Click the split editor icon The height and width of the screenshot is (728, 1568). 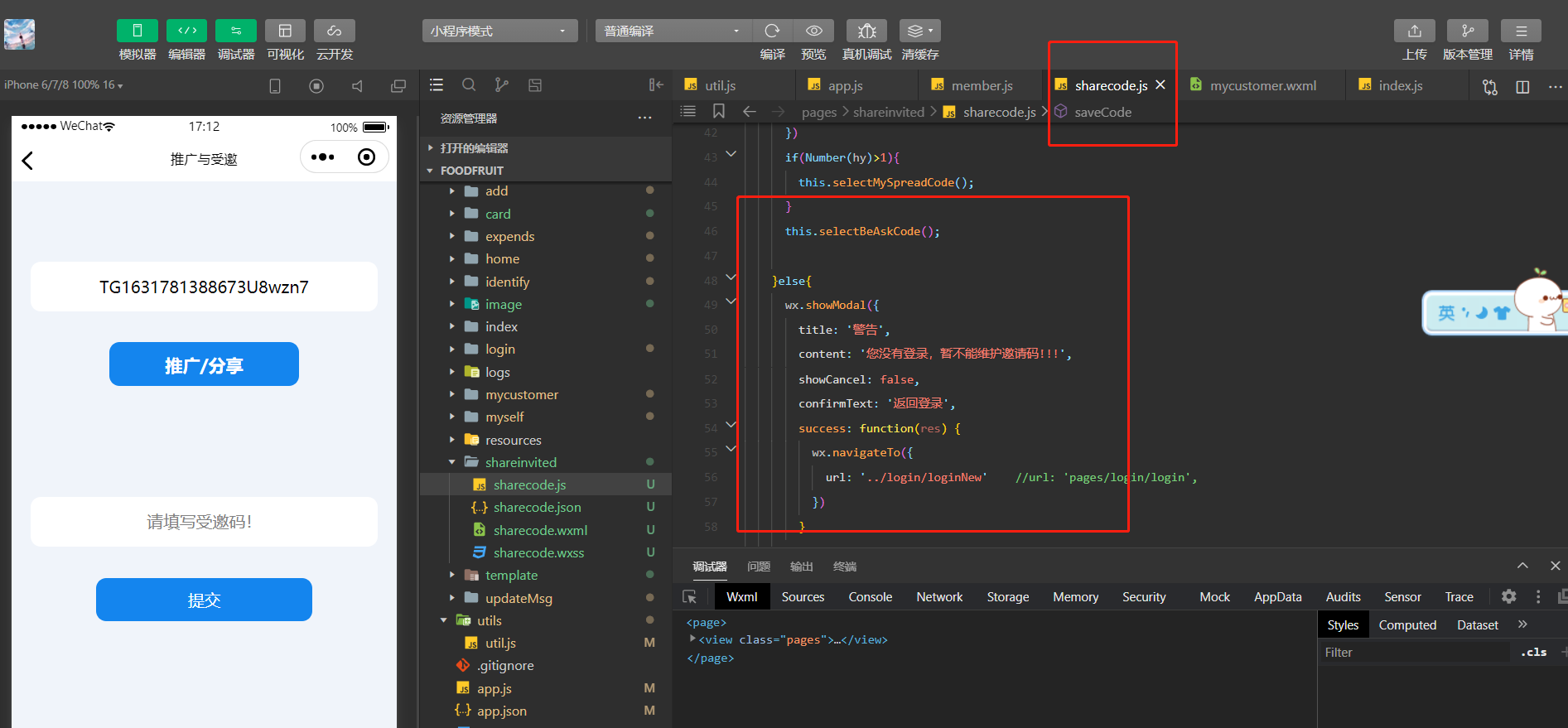click(1522, 87)
